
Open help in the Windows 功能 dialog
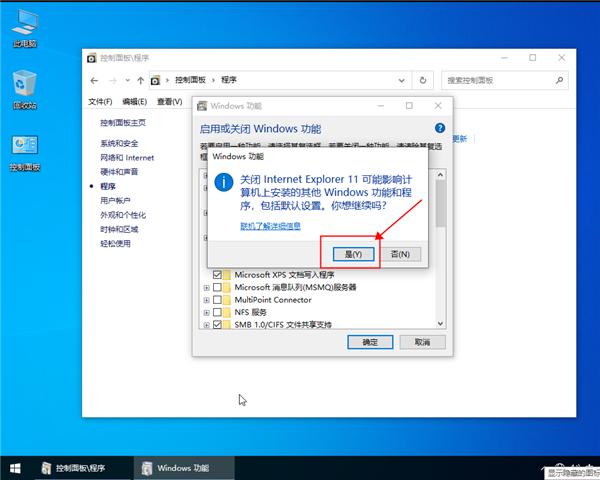point(440,128)
